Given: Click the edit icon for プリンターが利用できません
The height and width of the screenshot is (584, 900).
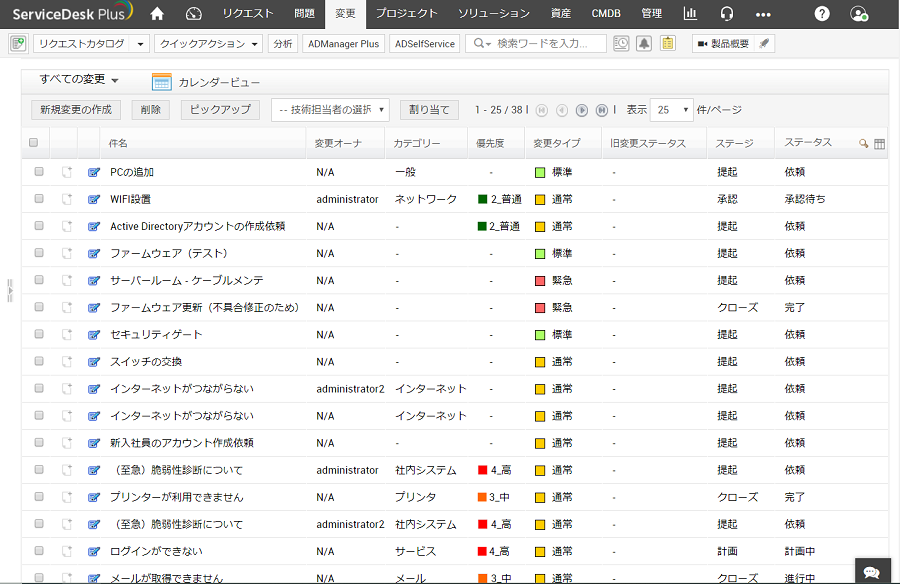Looking at the screenshot, I should [94, 497].
